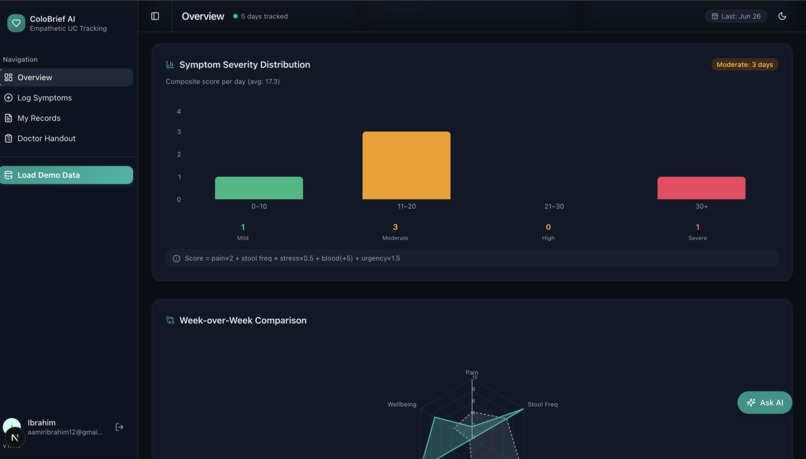Click the logout icon beside Ibrahim
This screenshot has width=806, height=459.
(x=119, y=427)
